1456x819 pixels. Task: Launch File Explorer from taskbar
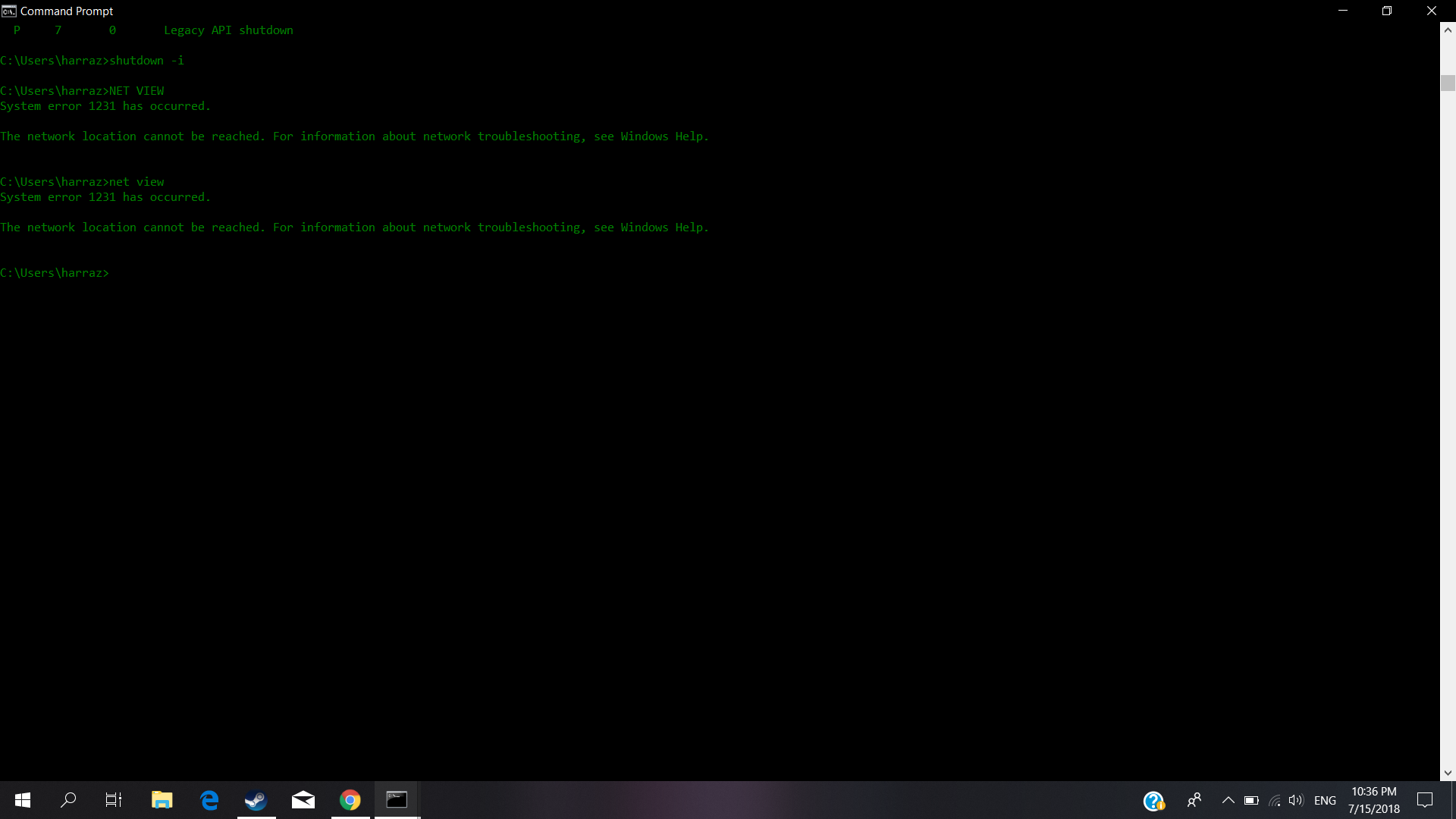coord(162,800)
